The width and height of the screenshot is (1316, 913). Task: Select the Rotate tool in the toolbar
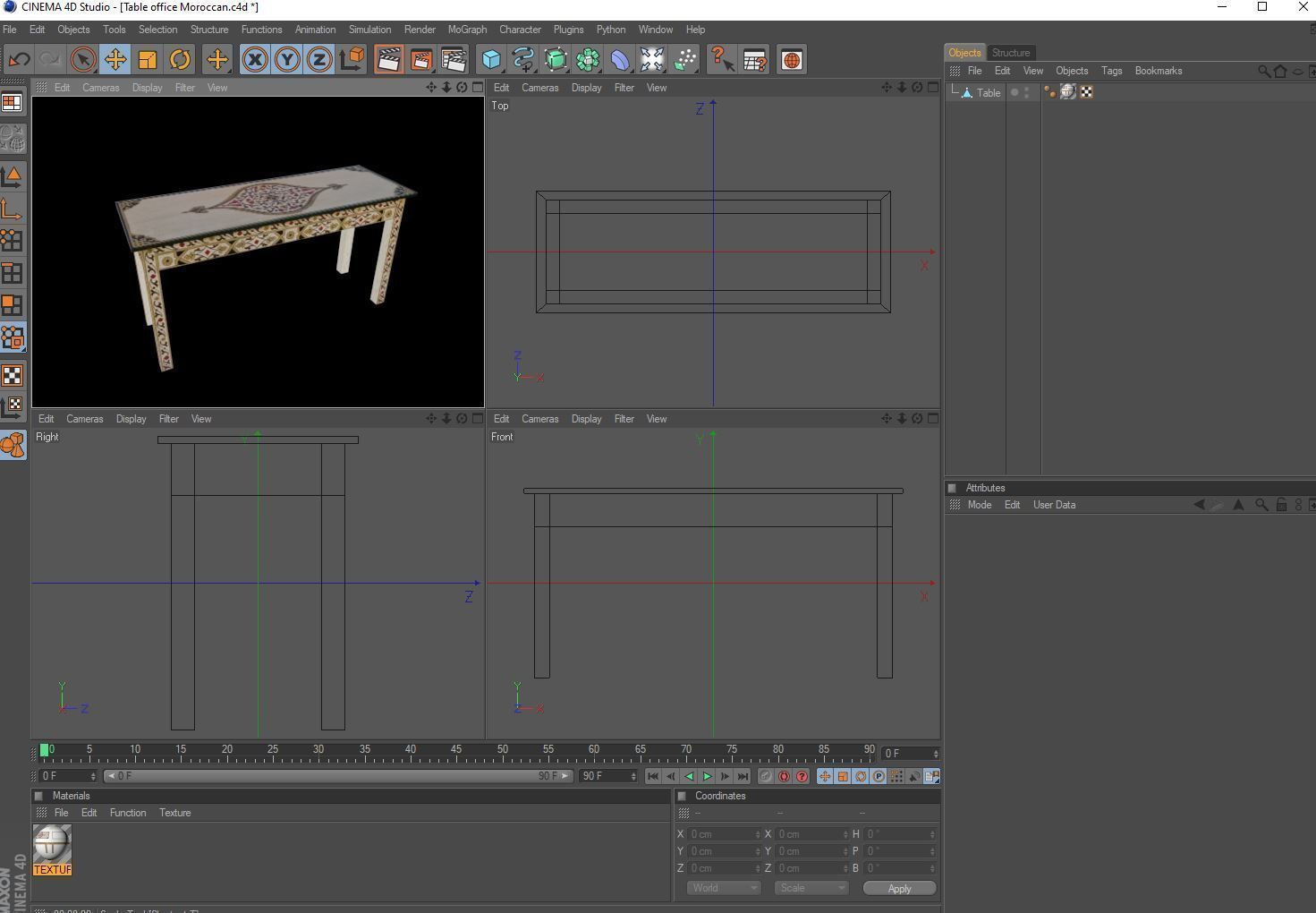click(180, 60)
